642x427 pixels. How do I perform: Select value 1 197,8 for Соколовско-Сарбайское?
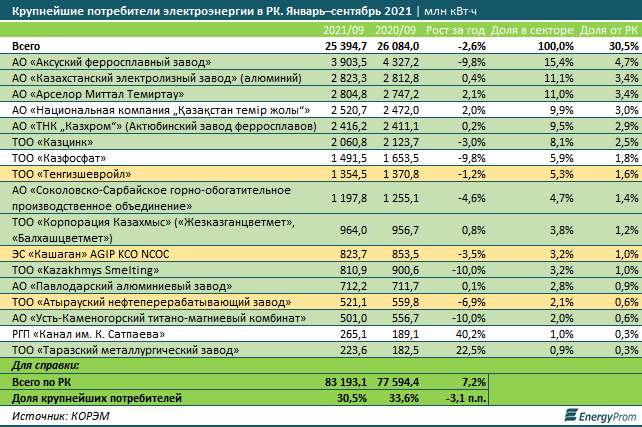click(349, 198)
